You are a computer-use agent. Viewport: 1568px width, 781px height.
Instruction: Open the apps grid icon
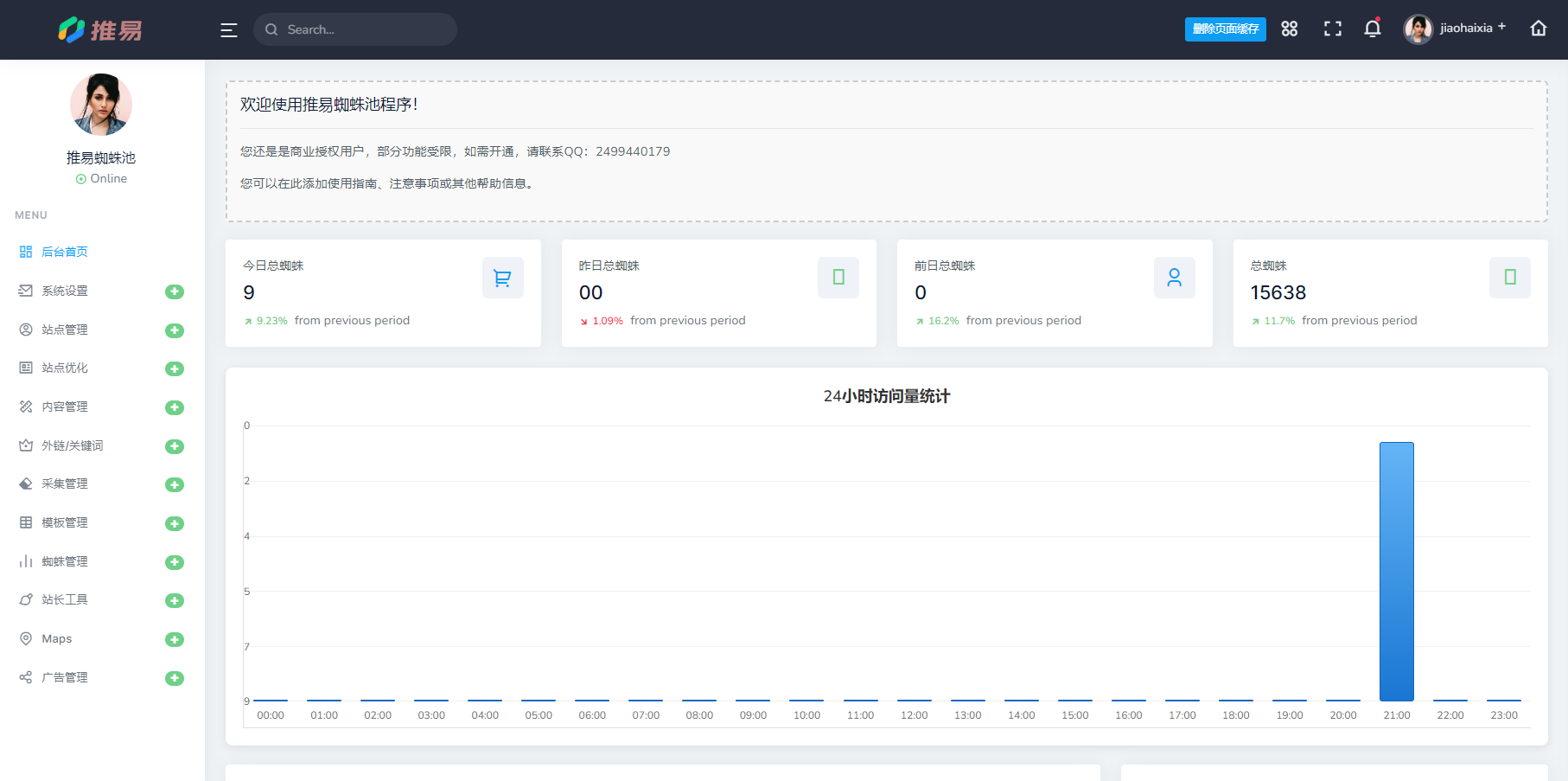(1289, 29)
